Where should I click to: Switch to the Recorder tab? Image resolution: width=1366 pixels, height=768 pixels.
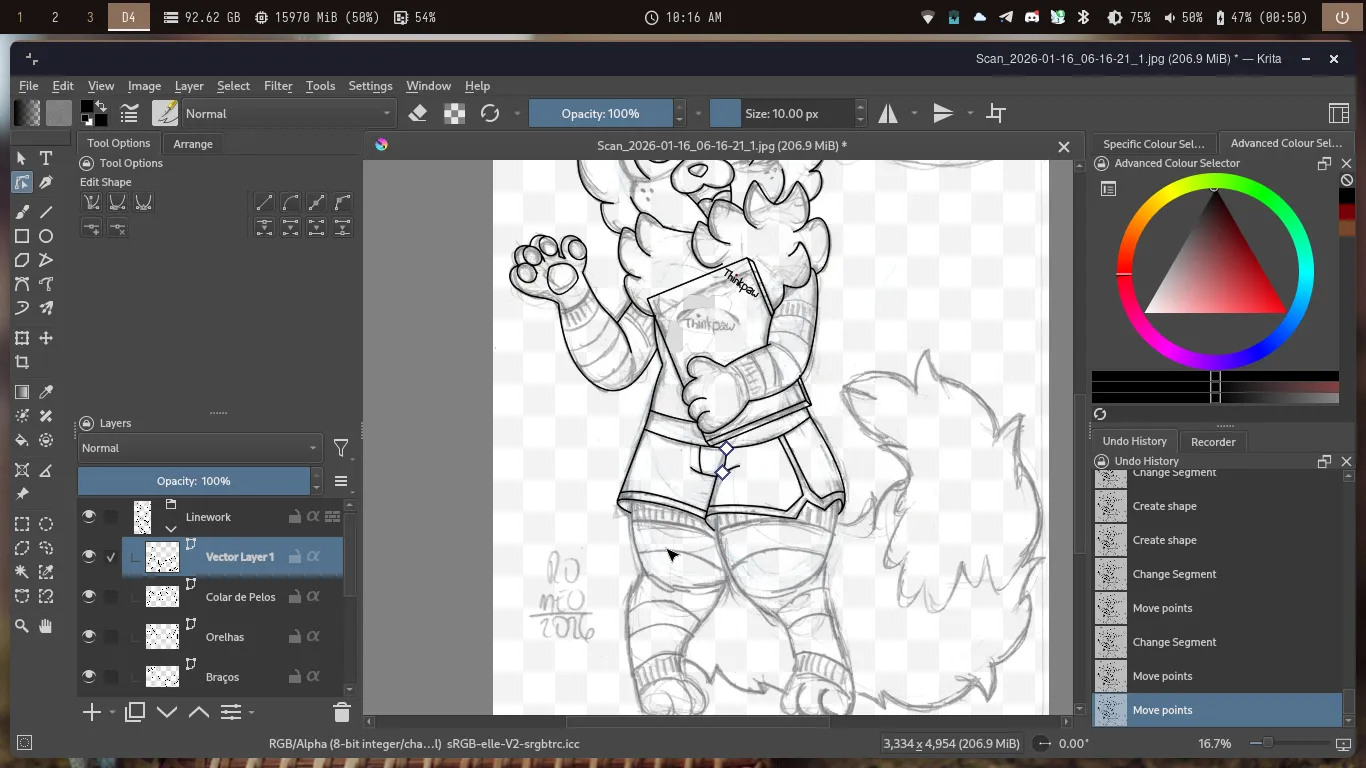pos(1213,442)
